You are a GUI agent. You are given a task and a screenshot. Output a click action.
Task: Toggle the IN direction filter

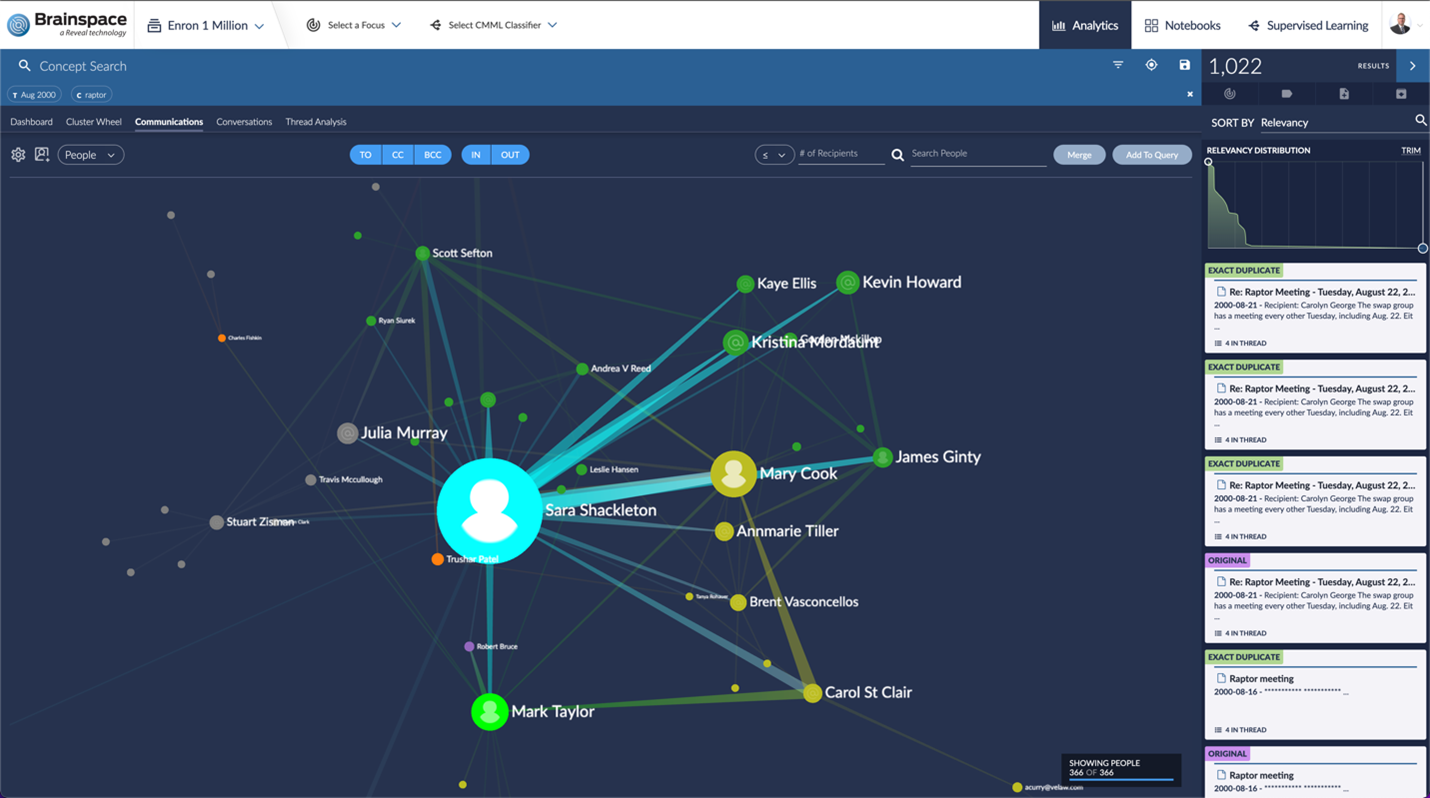476,155
